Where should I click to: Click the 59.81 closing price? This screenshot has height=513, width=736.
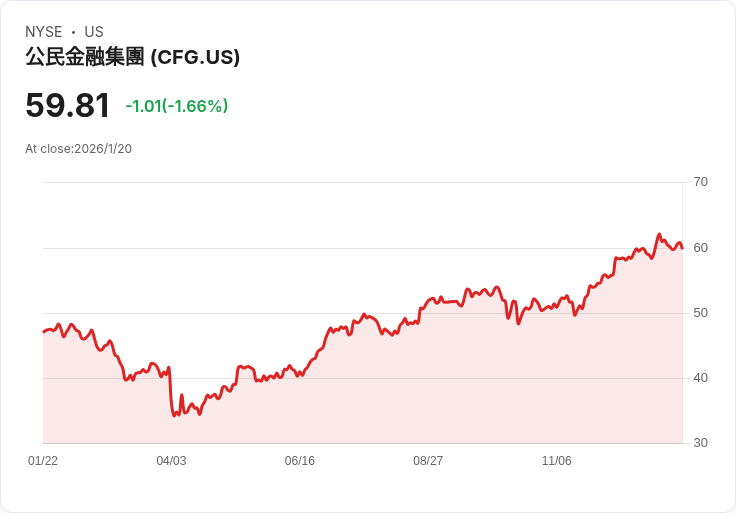pyautogui.click(x=68, y=106)
